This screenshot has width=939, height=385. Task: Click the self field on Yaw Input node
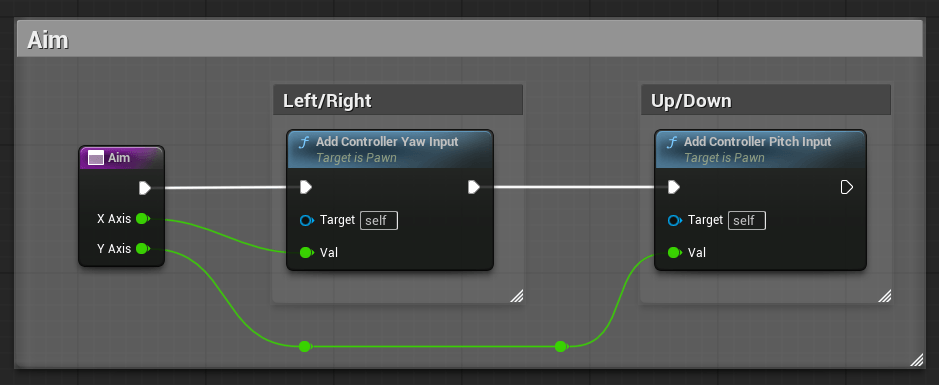click(379, 220)
